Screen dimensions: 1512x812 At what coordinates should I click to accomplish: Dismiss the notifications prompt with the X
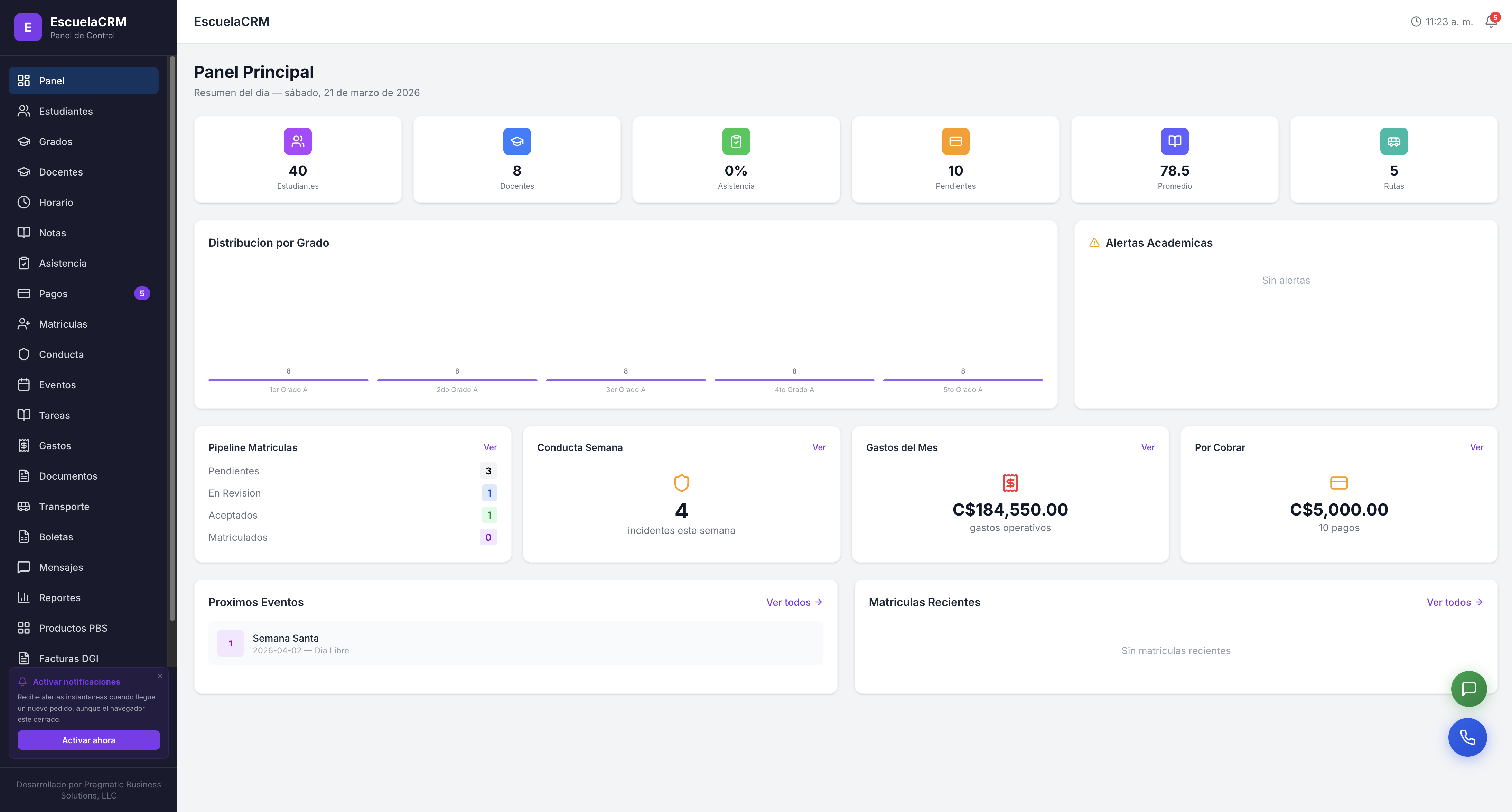click(x=160, y=676)
